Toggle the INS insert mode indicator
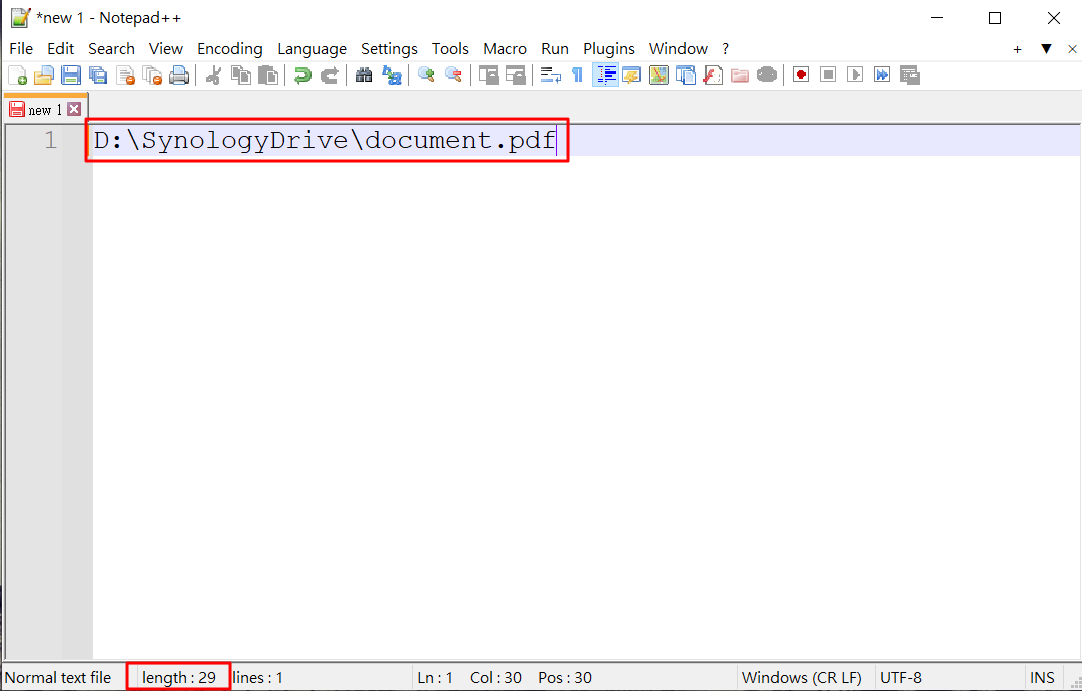Image resolution: width=1082 pixels, height=691 pixels. pyautogui.click(x=1042, y=678)
